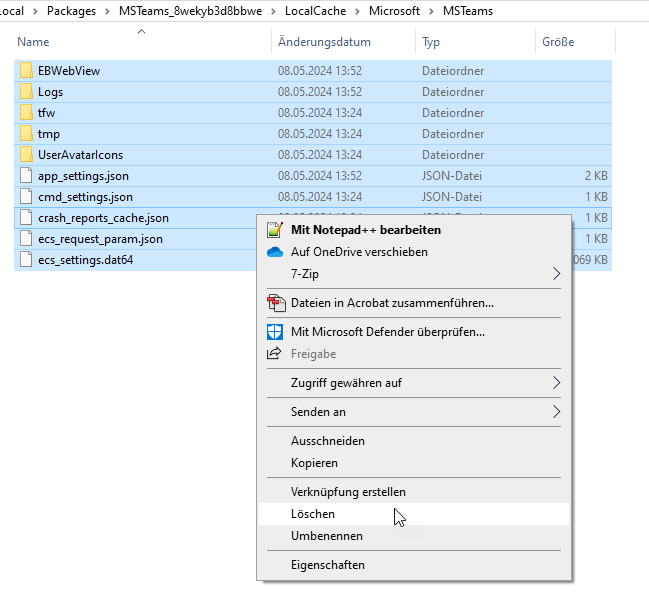Click the app_settings.json file icon
Viewport: 649px width, 605px height.
[x=26, y=176]
